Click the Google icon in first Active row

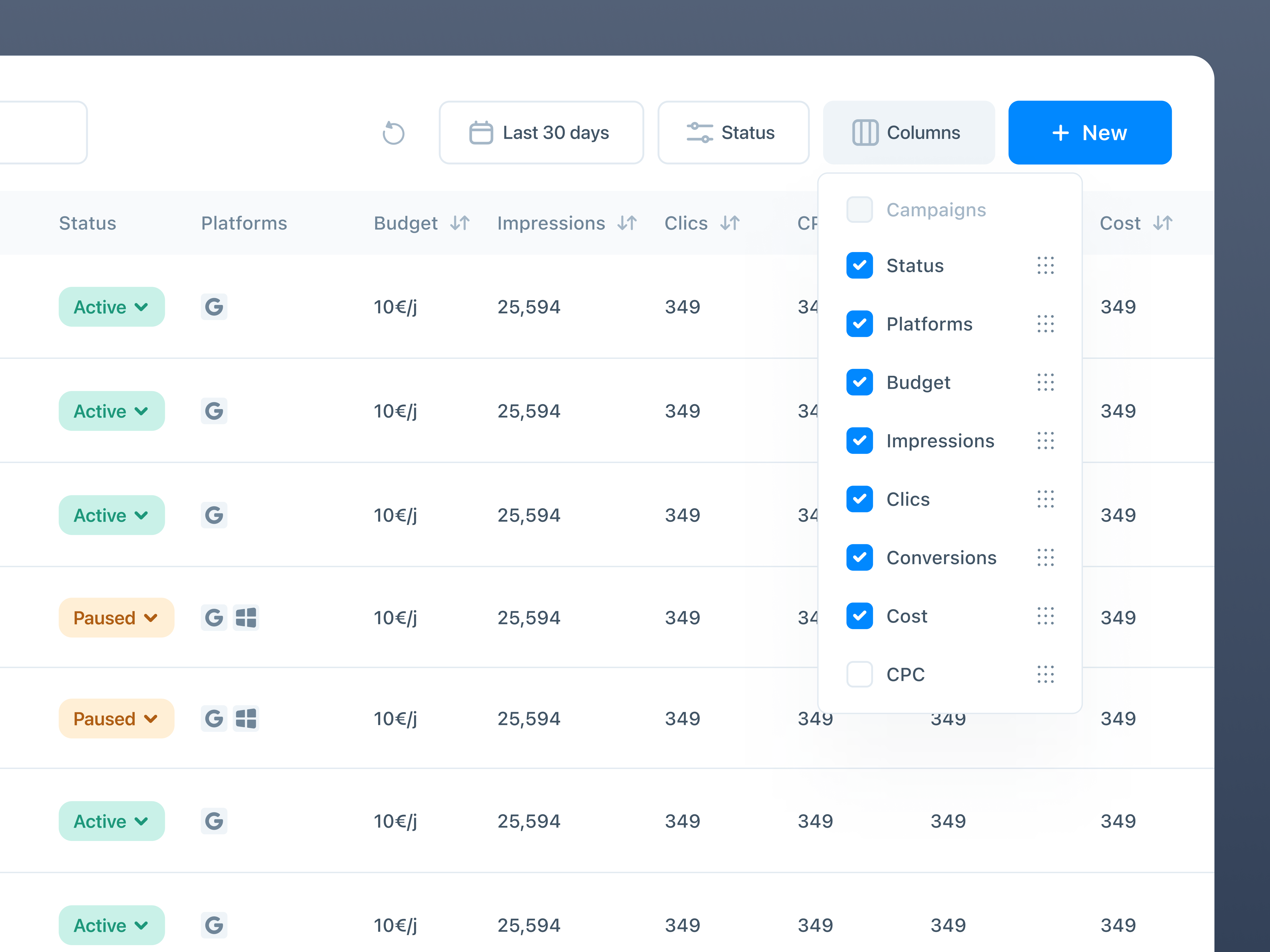coord(214,307)
